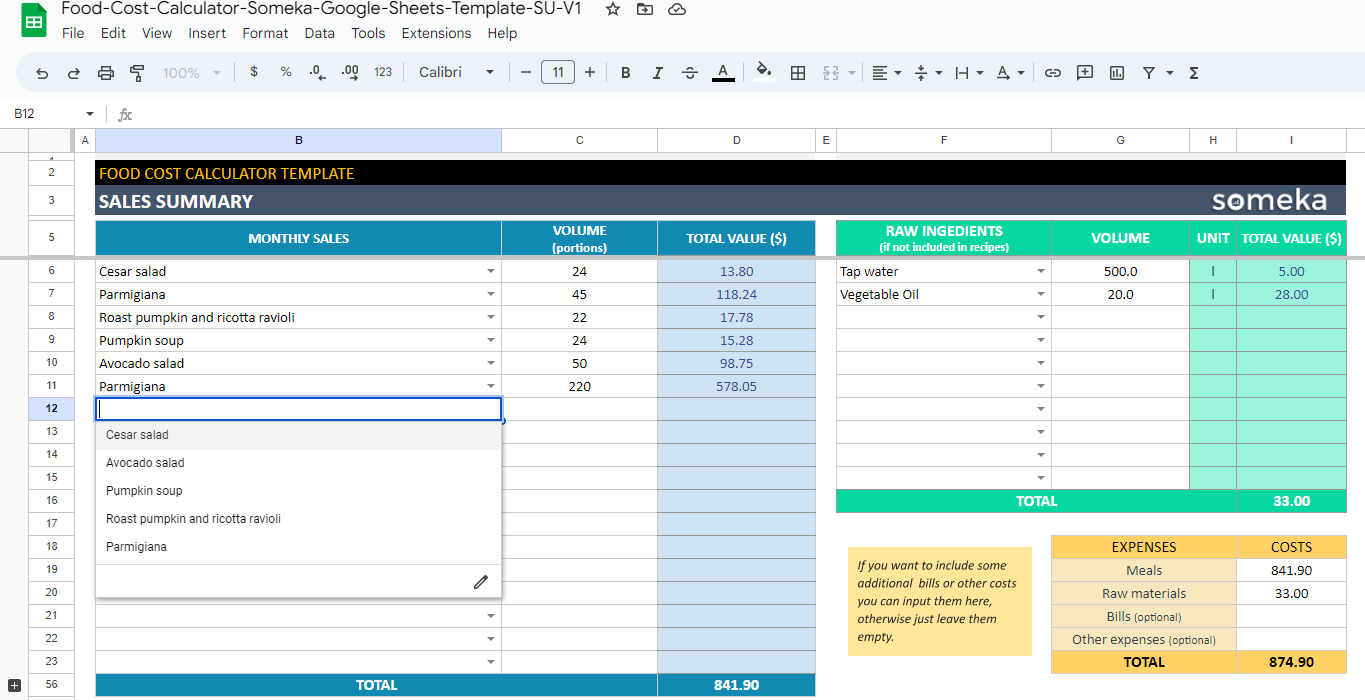
Task: Toggle bold formatting
Action: point(625,72)
